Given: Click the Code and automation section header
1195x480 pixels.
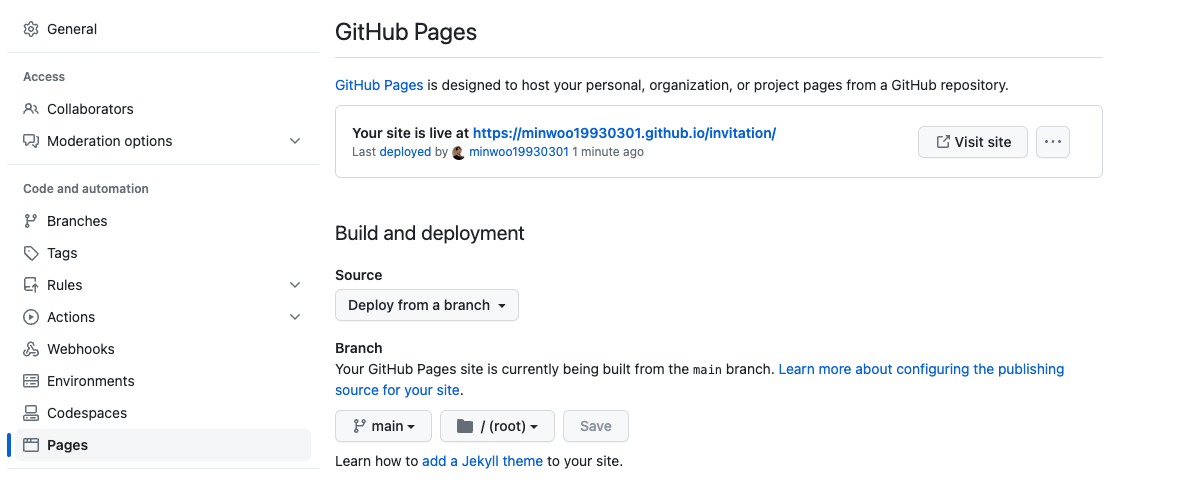Looking at the screenshot, I should tap(86, 188).
